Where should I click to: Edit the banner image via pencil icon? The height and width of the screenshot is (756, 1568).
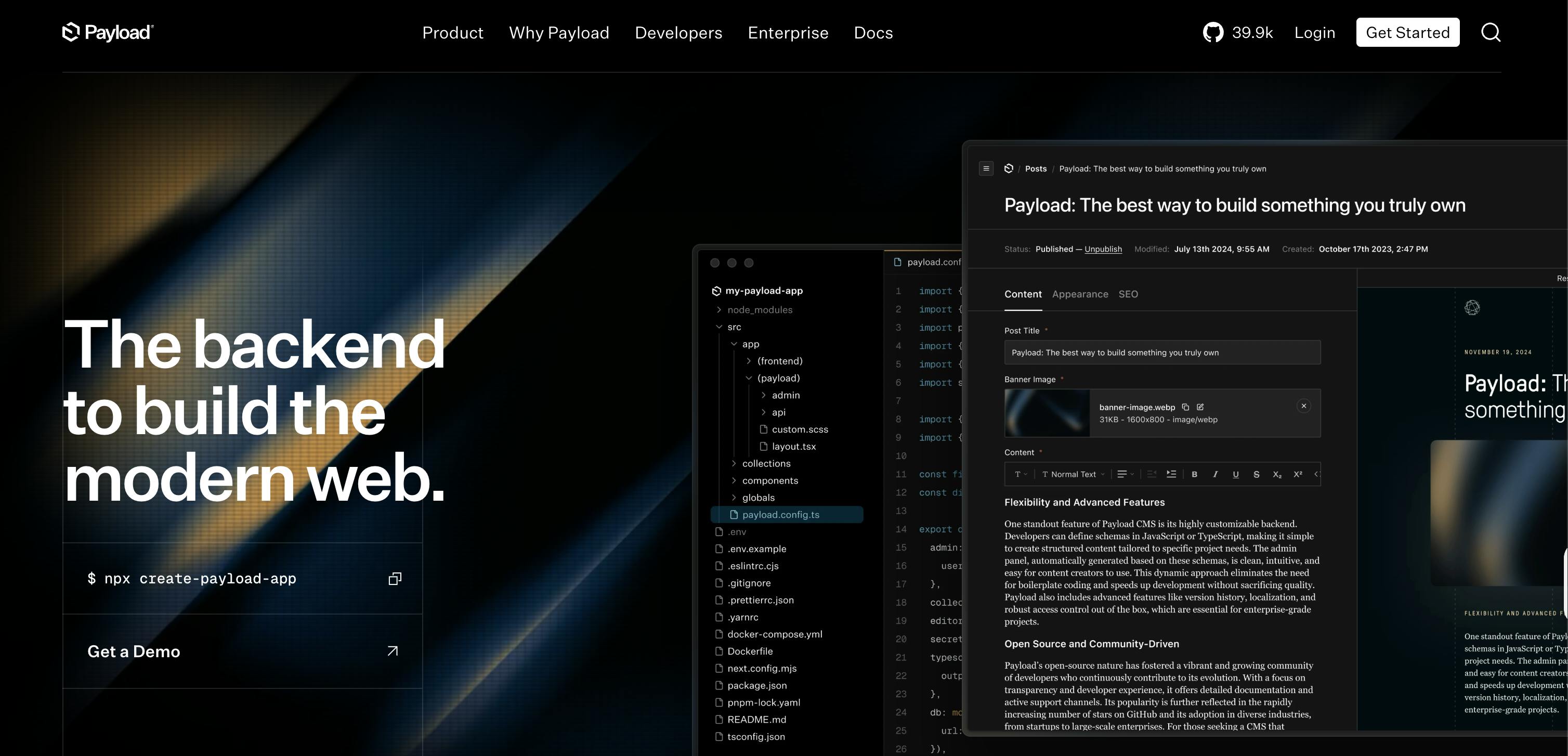[x=1200, y=407]
